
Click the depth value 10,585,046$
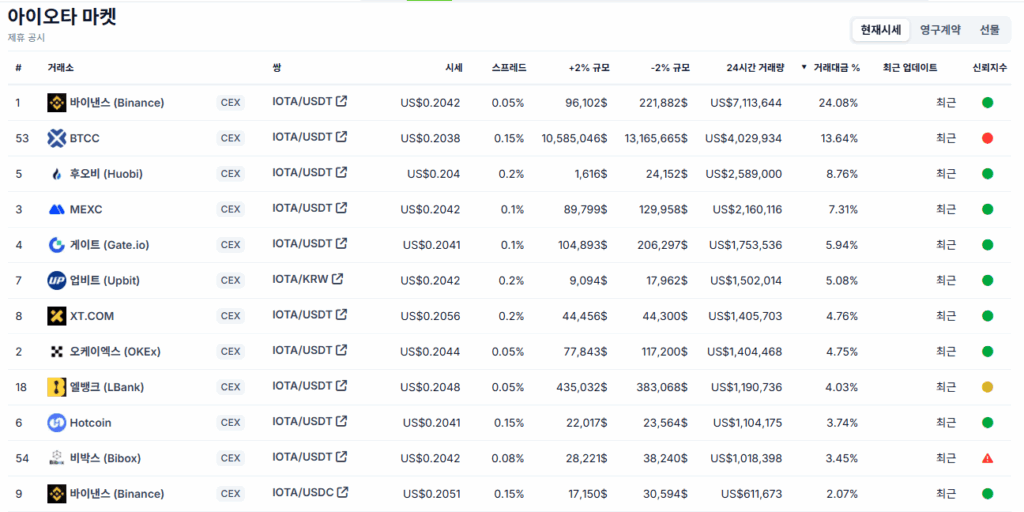(575, 138)
